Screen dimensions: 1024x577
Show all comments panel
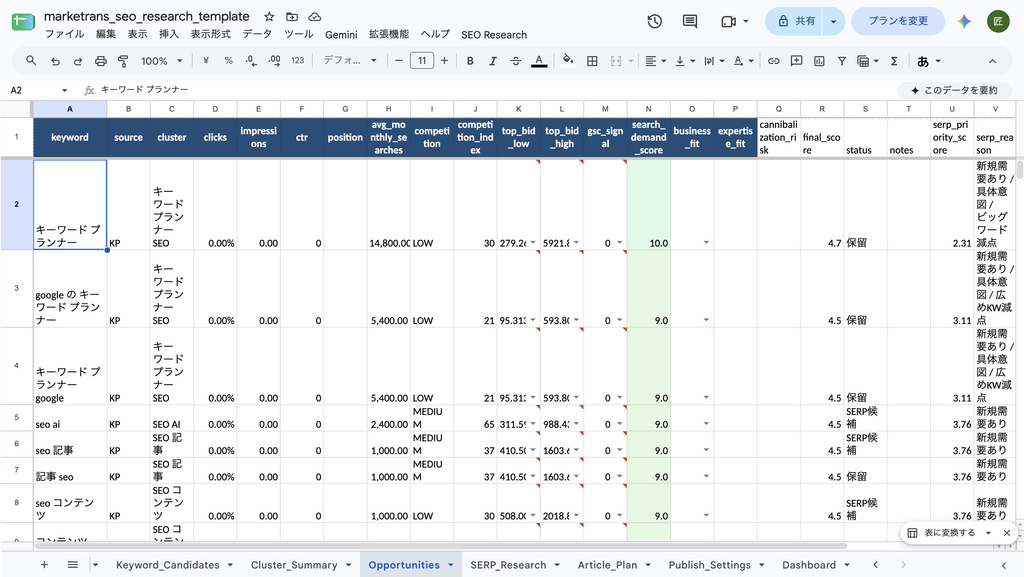690,22
